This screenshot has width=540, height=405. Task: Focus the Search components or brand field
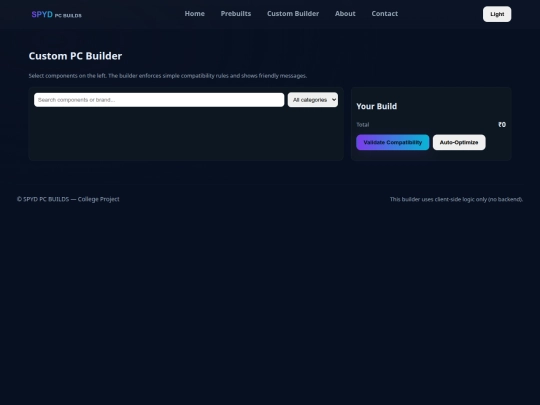click(159, 100)
